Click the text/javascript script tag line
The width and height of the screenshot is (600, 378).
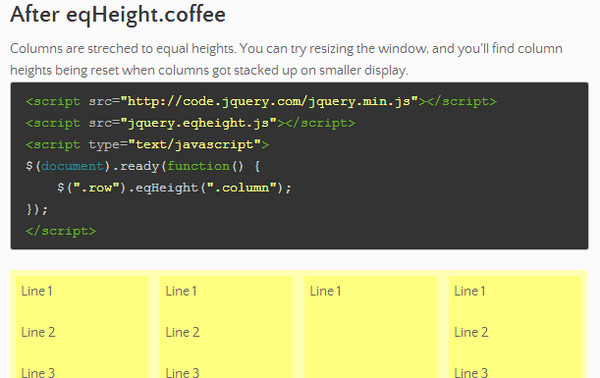coord(147,145)
